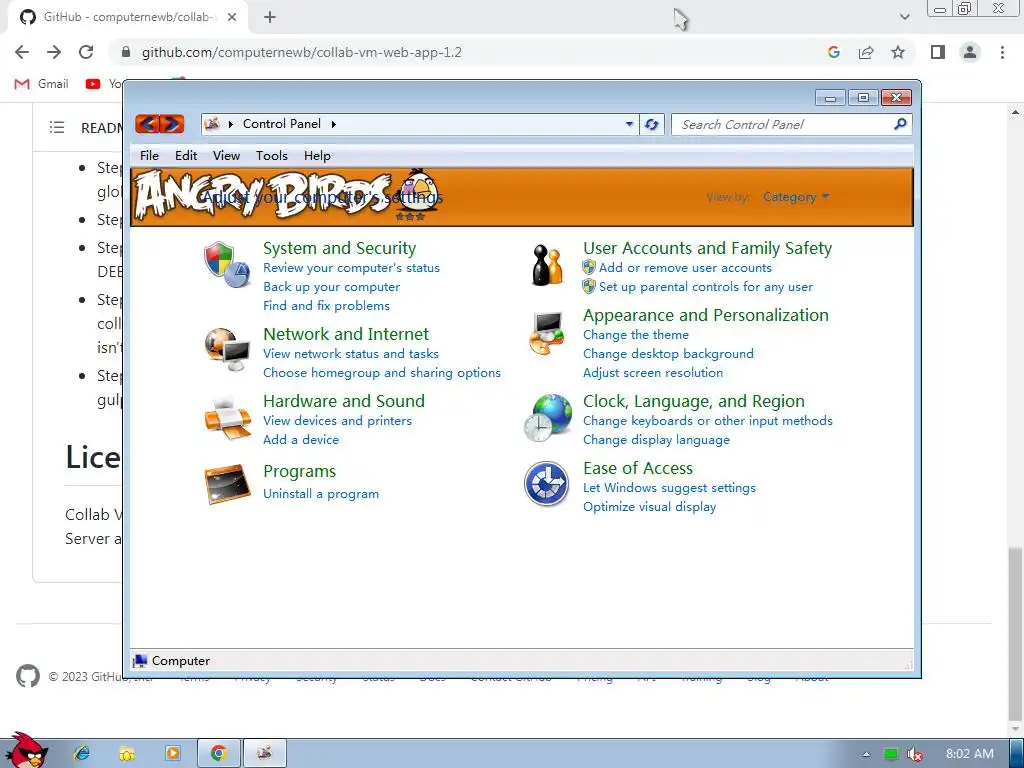Open Chrome's tab search chevron
Image resolution: width=1024 pixels, height=768 pixels.
tap(904, 17)
